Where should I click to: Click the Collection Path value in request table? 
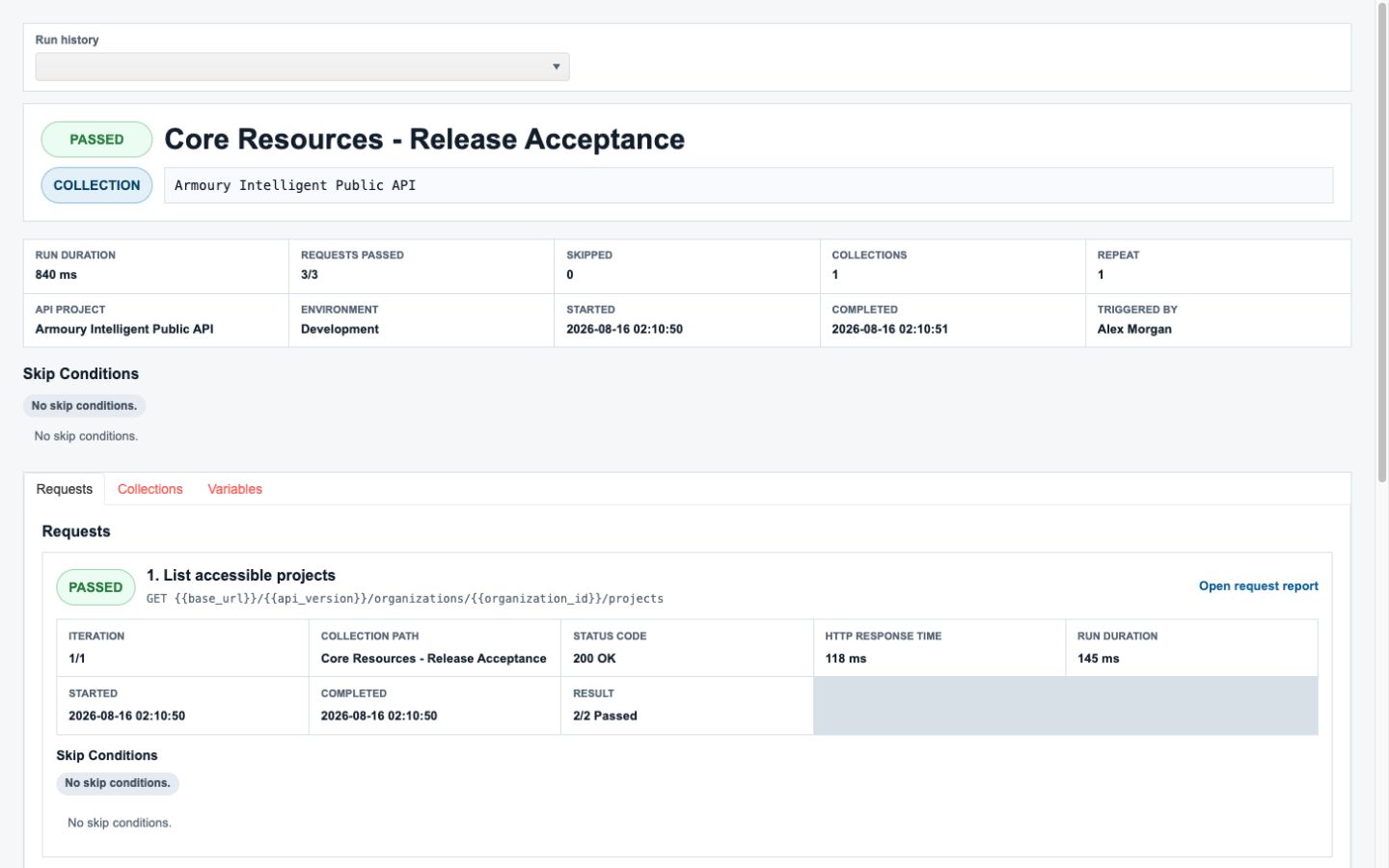click(x=433, y=659)
